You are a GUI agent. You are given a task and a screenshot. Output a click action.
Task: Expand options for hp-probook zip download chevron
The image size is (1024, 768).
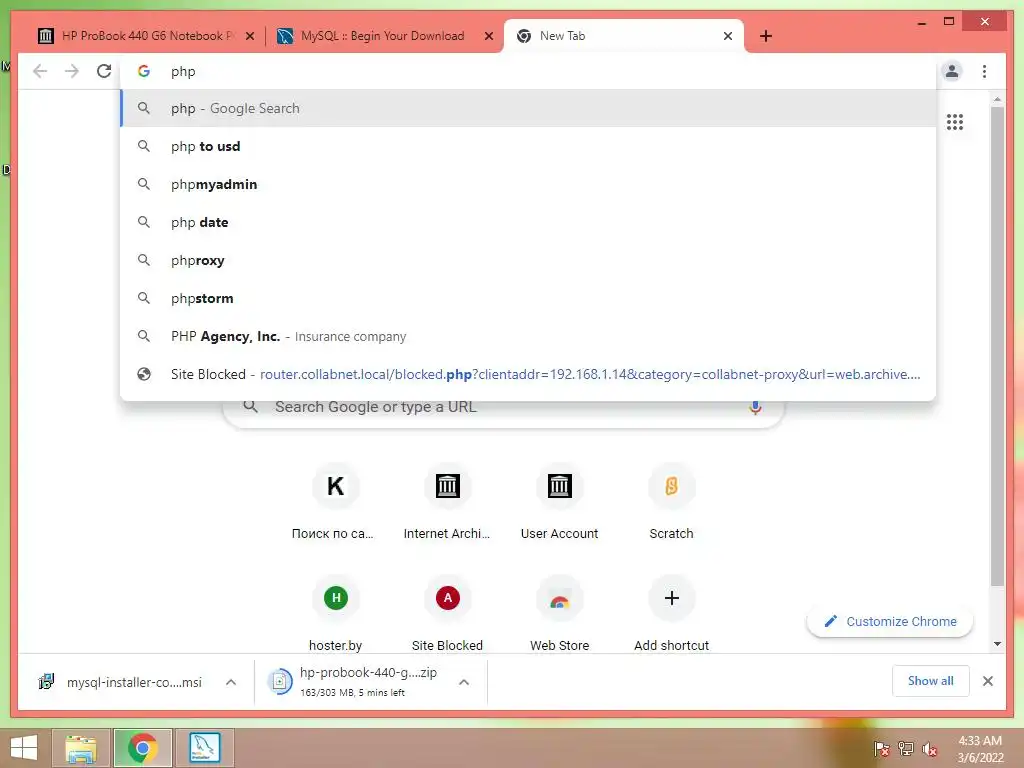pyautogui.click(x=464, y=682)
